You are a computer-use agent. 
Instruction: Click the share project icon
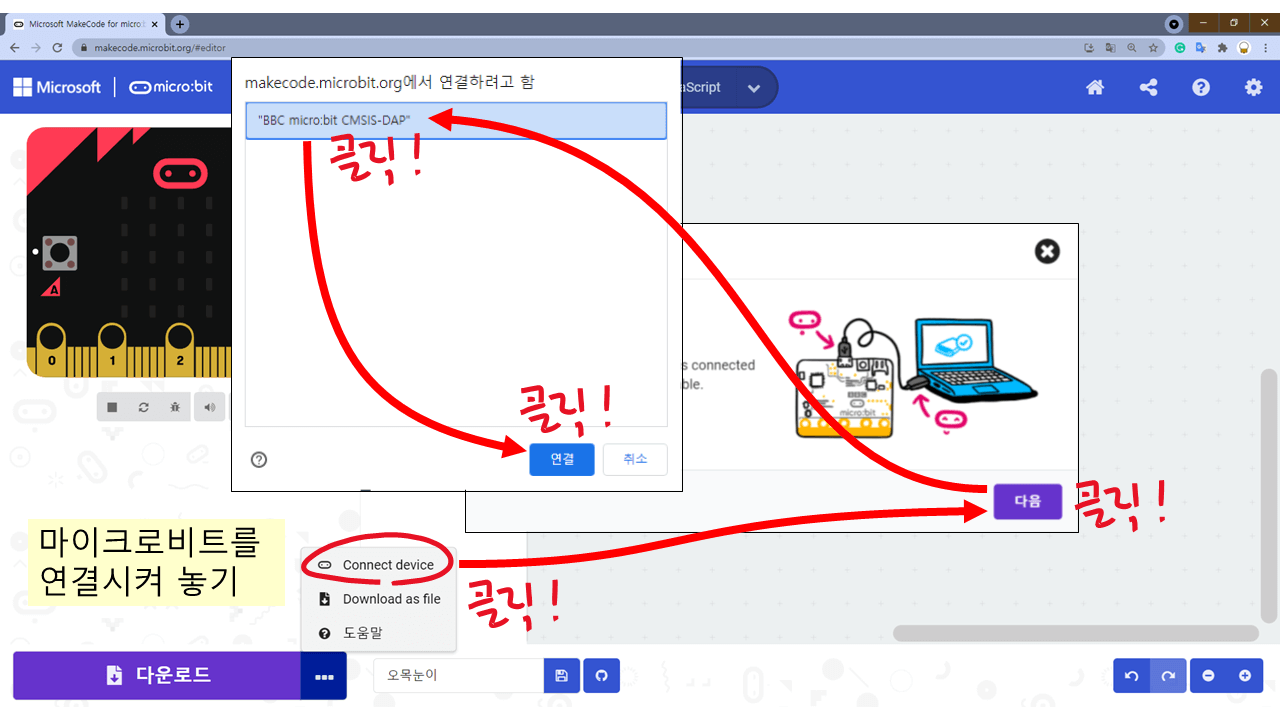[x=1148, y=87]
